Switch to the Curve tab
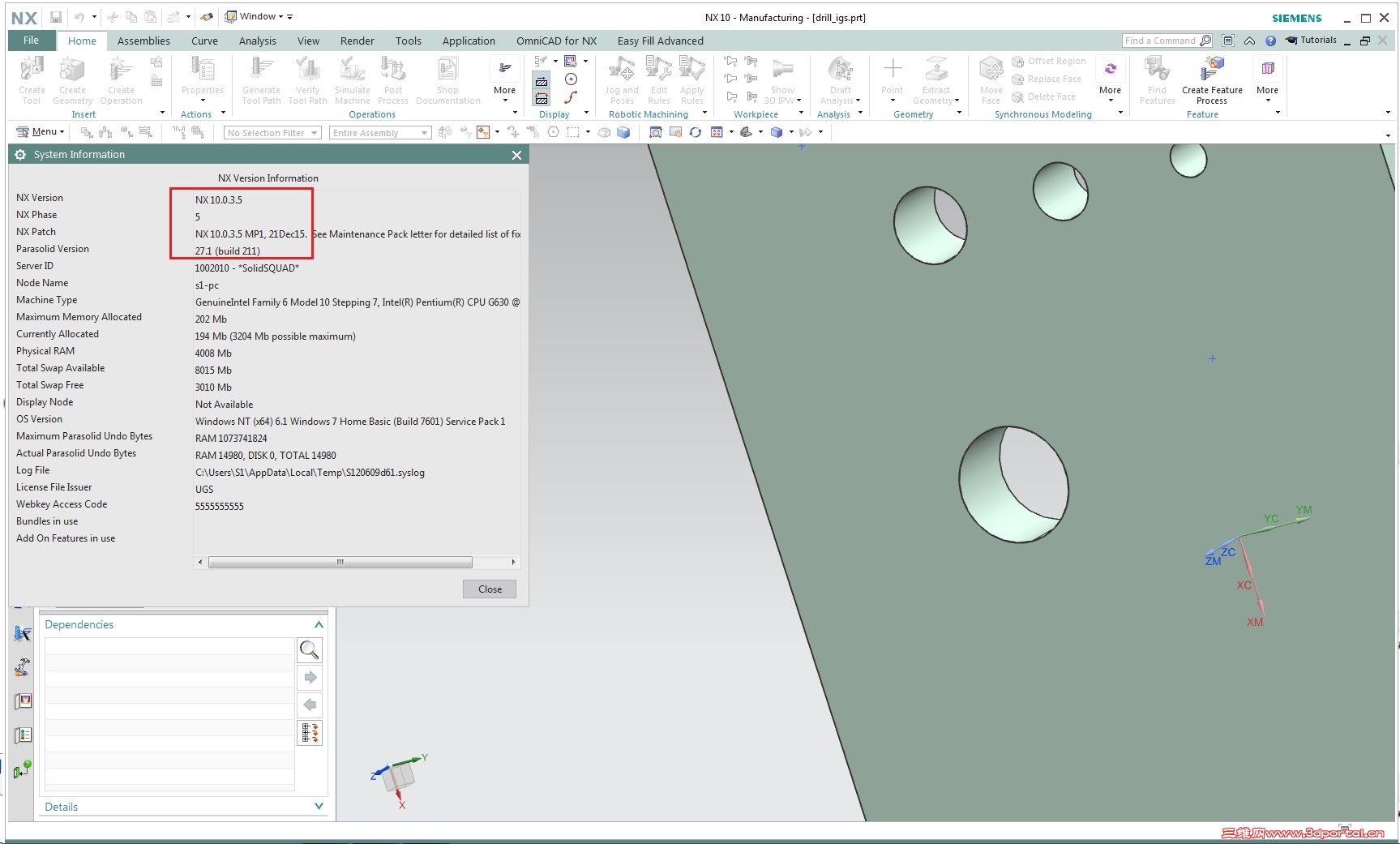The height and width of the screenshot is (844, 1400). pyautogui.click(x=204, y=41)
